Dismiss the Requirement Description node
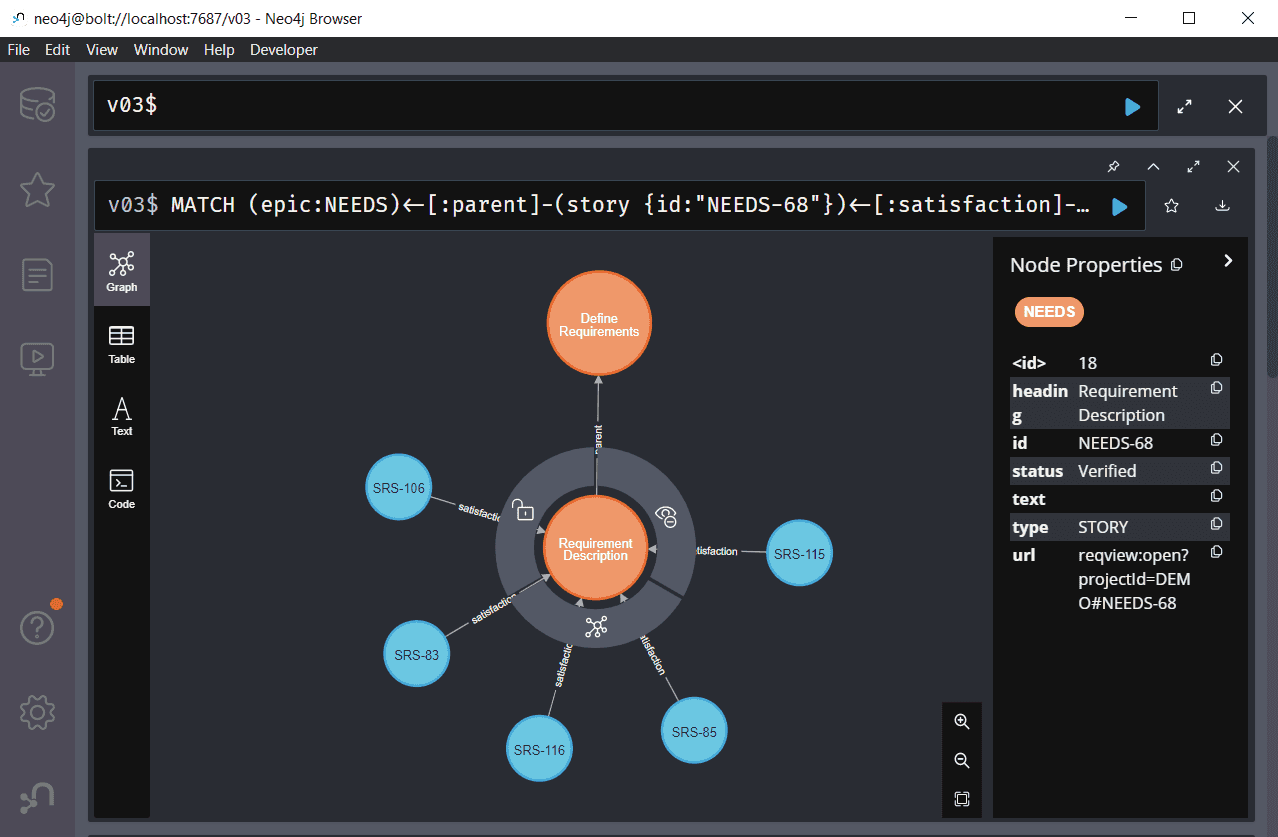 coord(667,516)
